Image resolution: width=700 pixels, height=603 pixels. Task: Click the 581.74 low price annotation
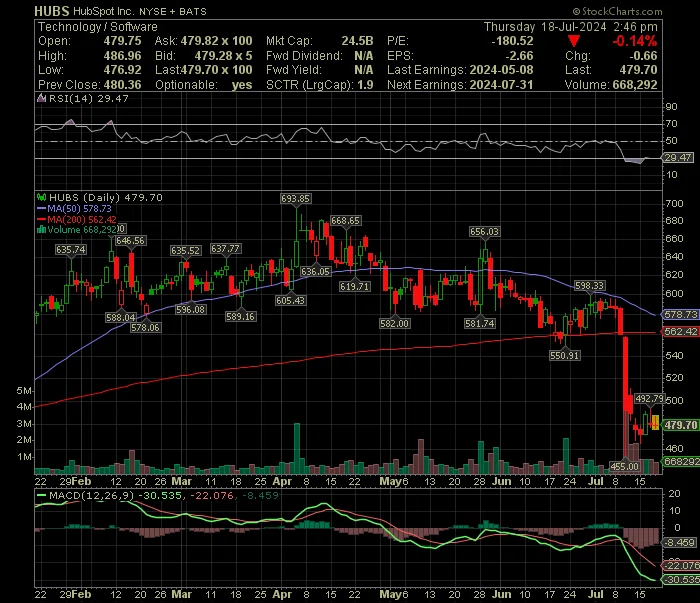[480, 323]
